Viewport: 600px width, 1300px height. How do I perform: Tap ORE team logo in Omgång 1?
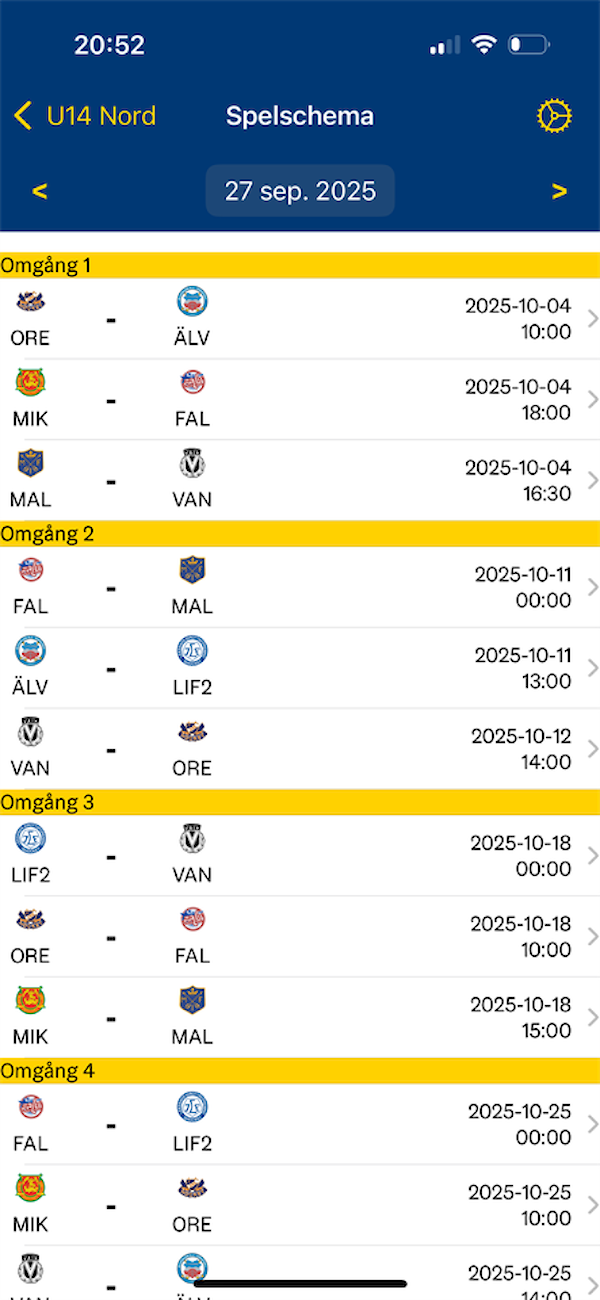[30, 302]
